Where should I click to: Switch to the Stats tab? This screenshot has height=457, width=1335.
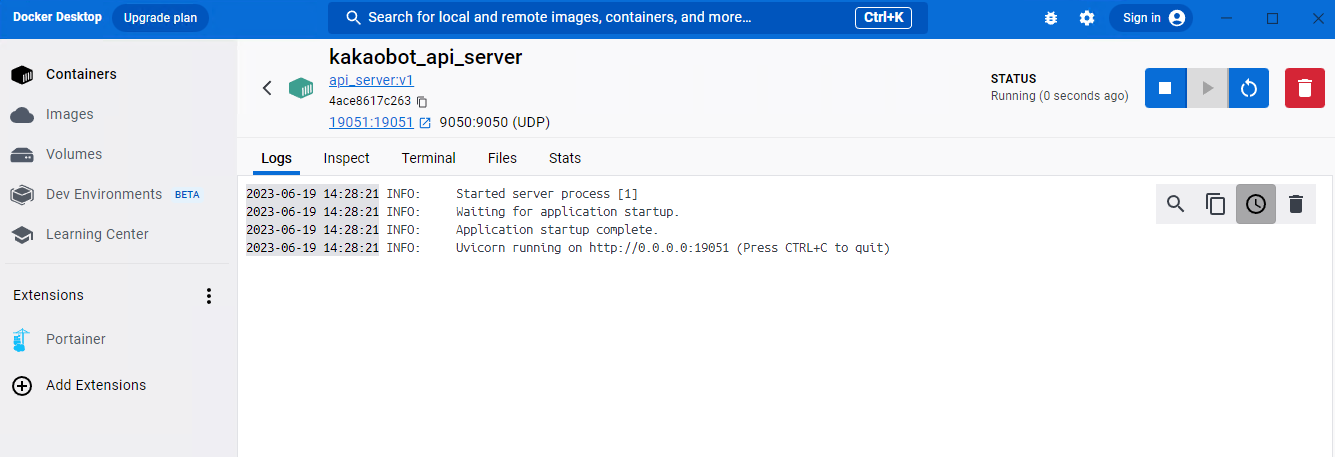click(x=565, y=158)
